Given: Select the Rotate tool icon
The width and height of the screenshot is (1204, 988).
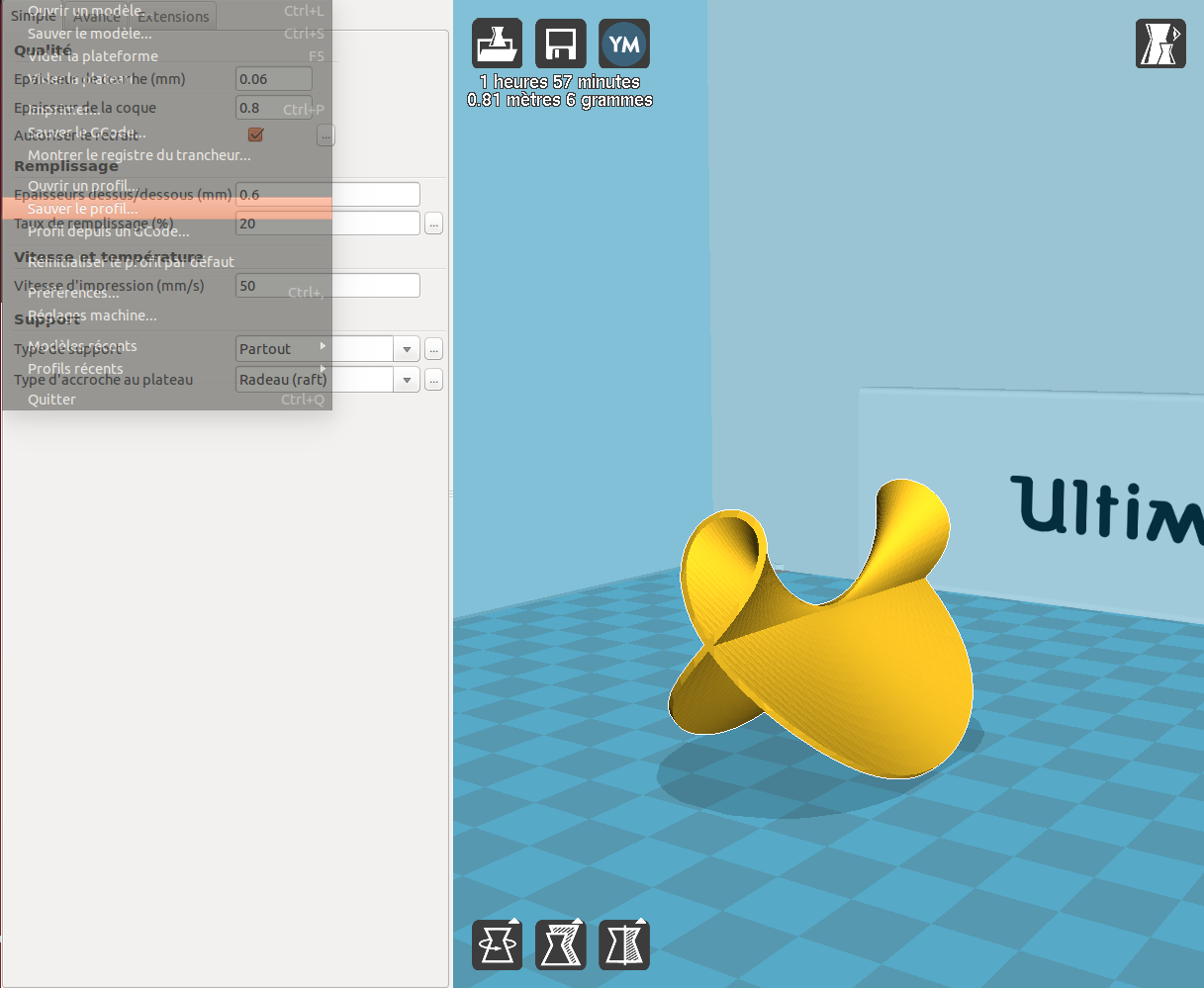Looking at the screenshot, I should [497, 944].
